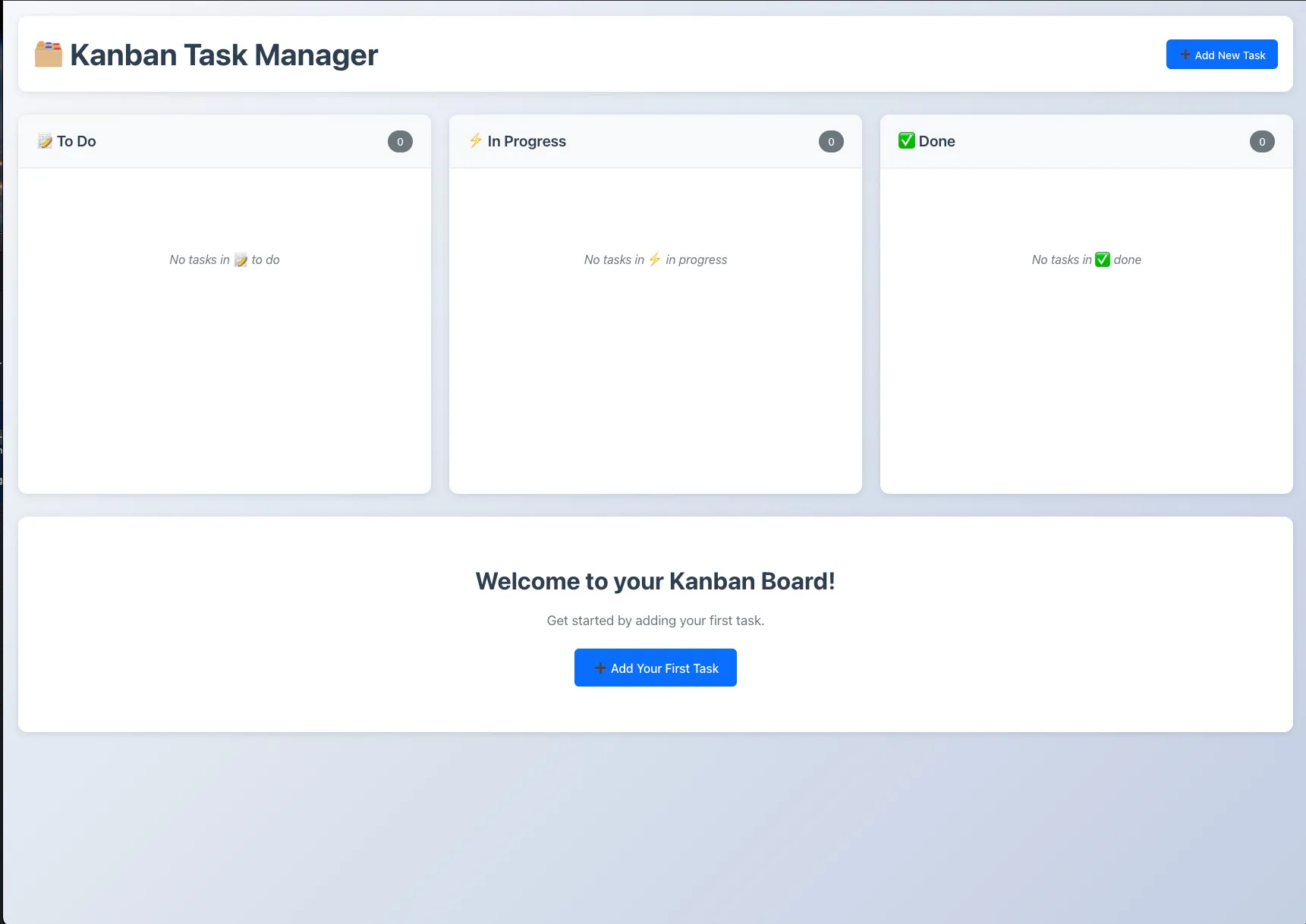Image resolution: width=1306 pixels, height=924 pixels.
Task: Select the Done column header title
Action: pyautogui.click(x=936, y=141)
